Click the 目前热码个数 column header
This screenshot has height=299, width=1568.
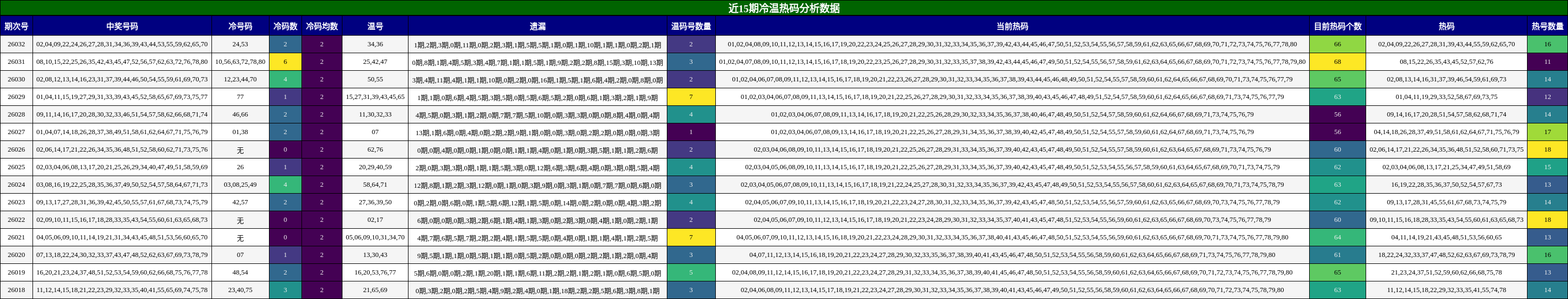click(1337, 26)
